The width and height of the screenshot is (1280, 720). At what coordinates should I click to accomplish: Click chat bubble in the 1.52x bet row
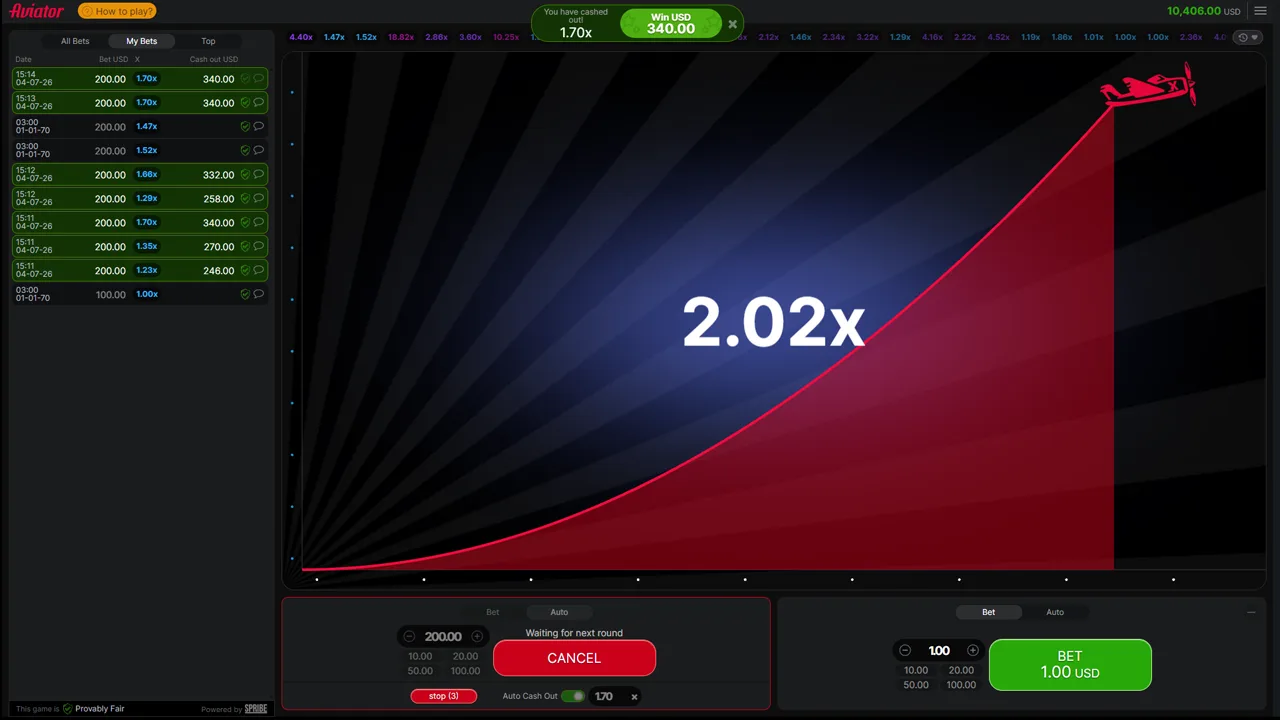258,150
